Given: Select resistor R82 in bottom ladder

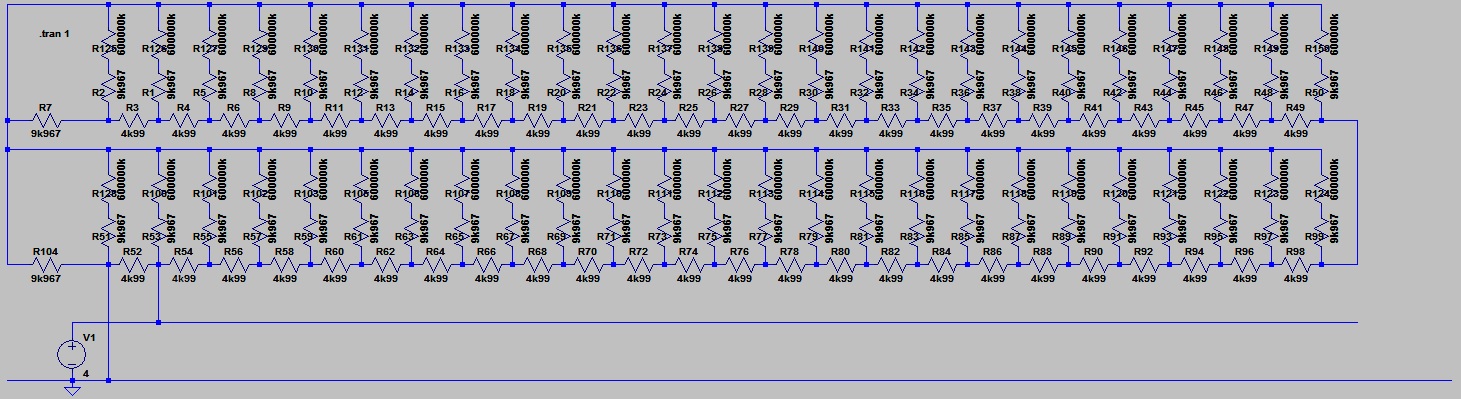Looking at the screenshot, I should (x=891, y=266).
